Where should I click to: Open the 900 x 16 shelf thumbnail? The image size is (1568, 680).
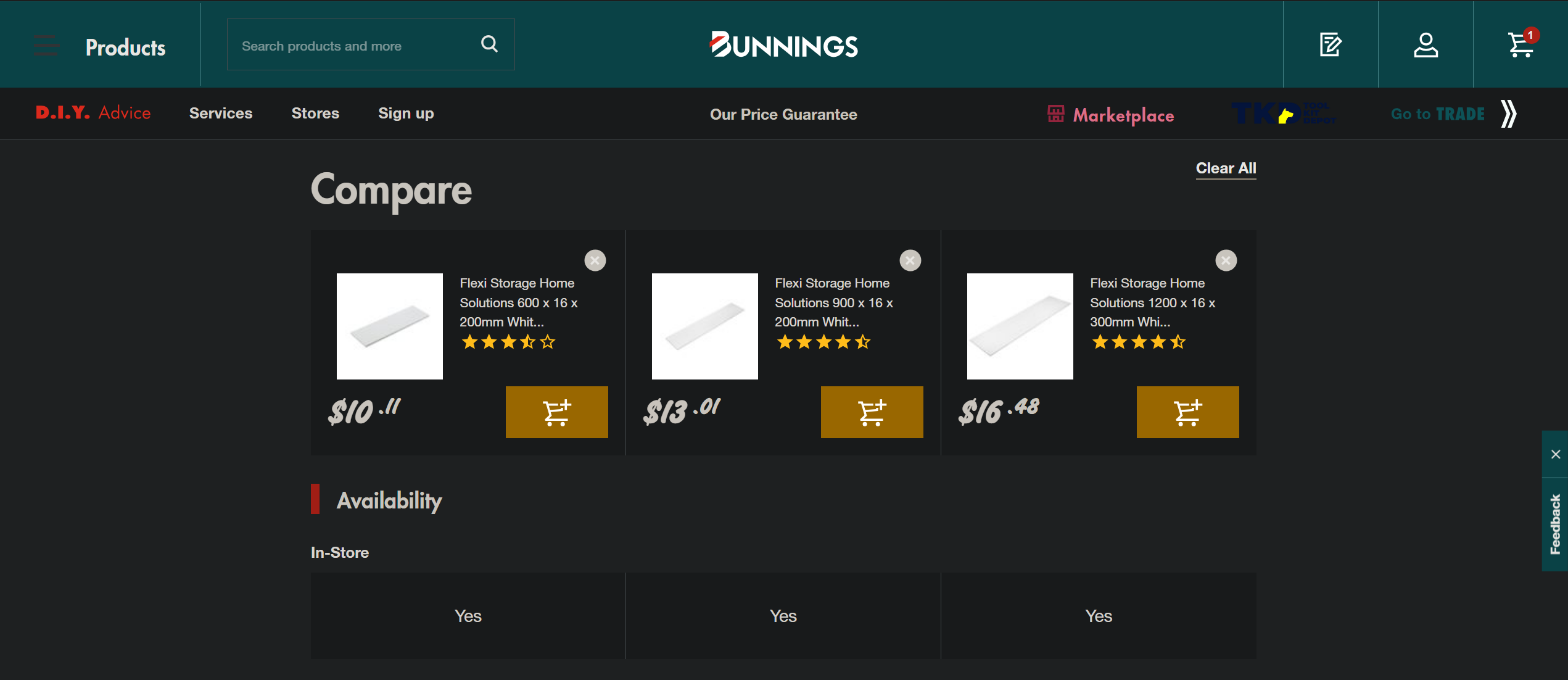[705, 326]
